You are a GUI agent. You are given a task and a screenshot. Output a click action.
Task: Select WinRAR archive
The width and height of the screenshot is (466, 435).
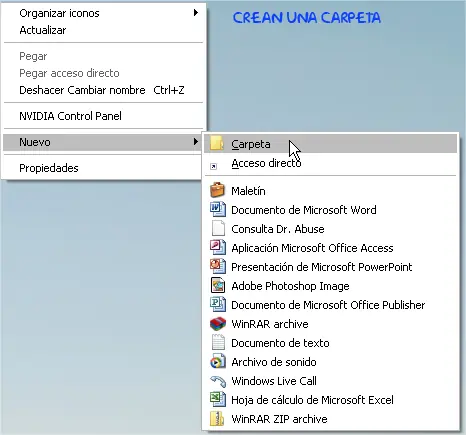pyautogui.click(x=330, y=324)
